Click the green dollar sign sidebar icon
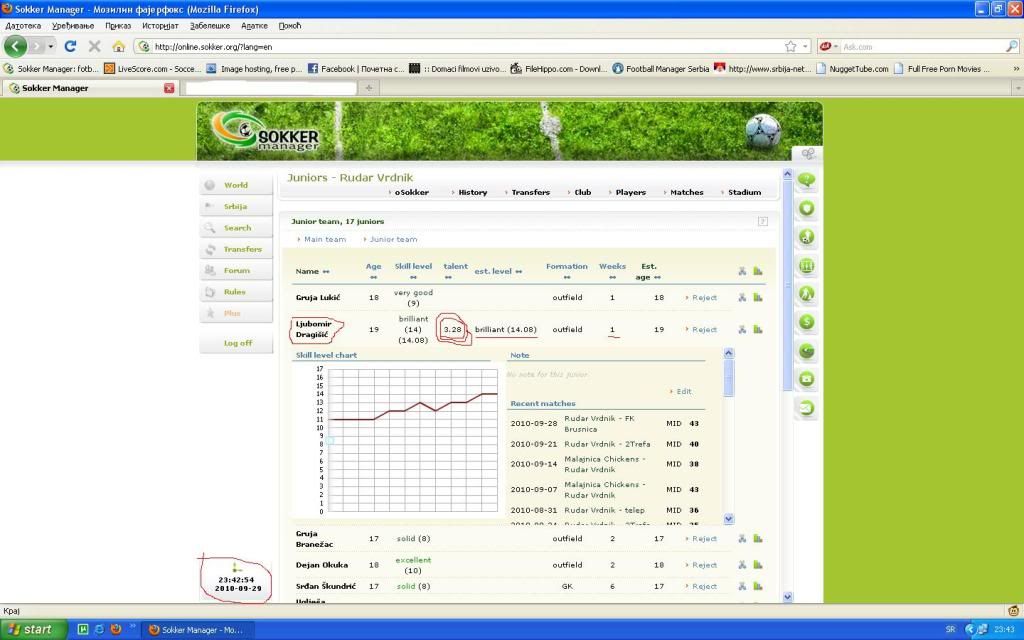The height and width of the screenshot is (640, 1024). [x=806, y=322]
